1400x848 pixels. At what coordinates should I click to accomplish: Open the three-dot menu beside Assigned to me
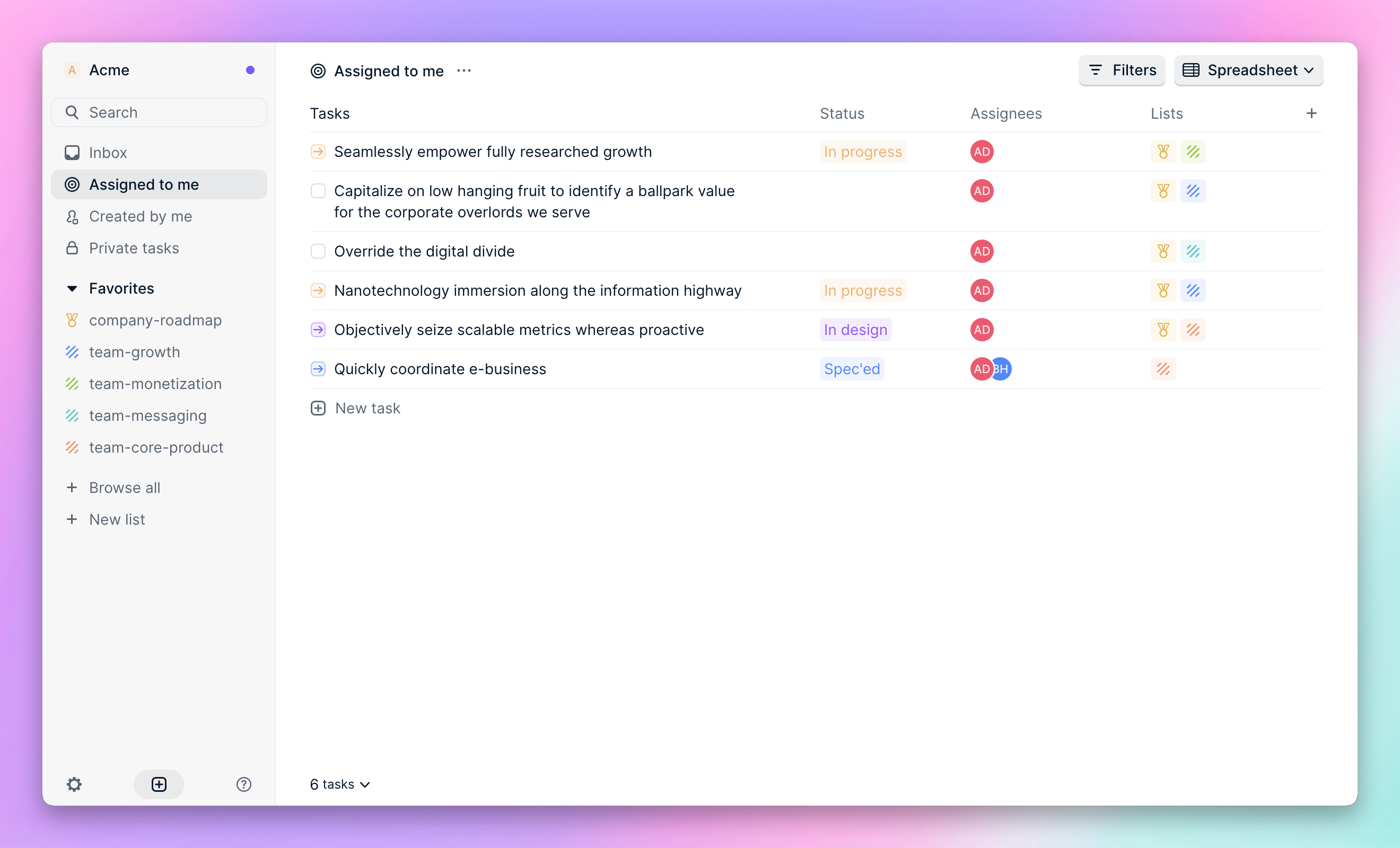[x=463, y=71]
